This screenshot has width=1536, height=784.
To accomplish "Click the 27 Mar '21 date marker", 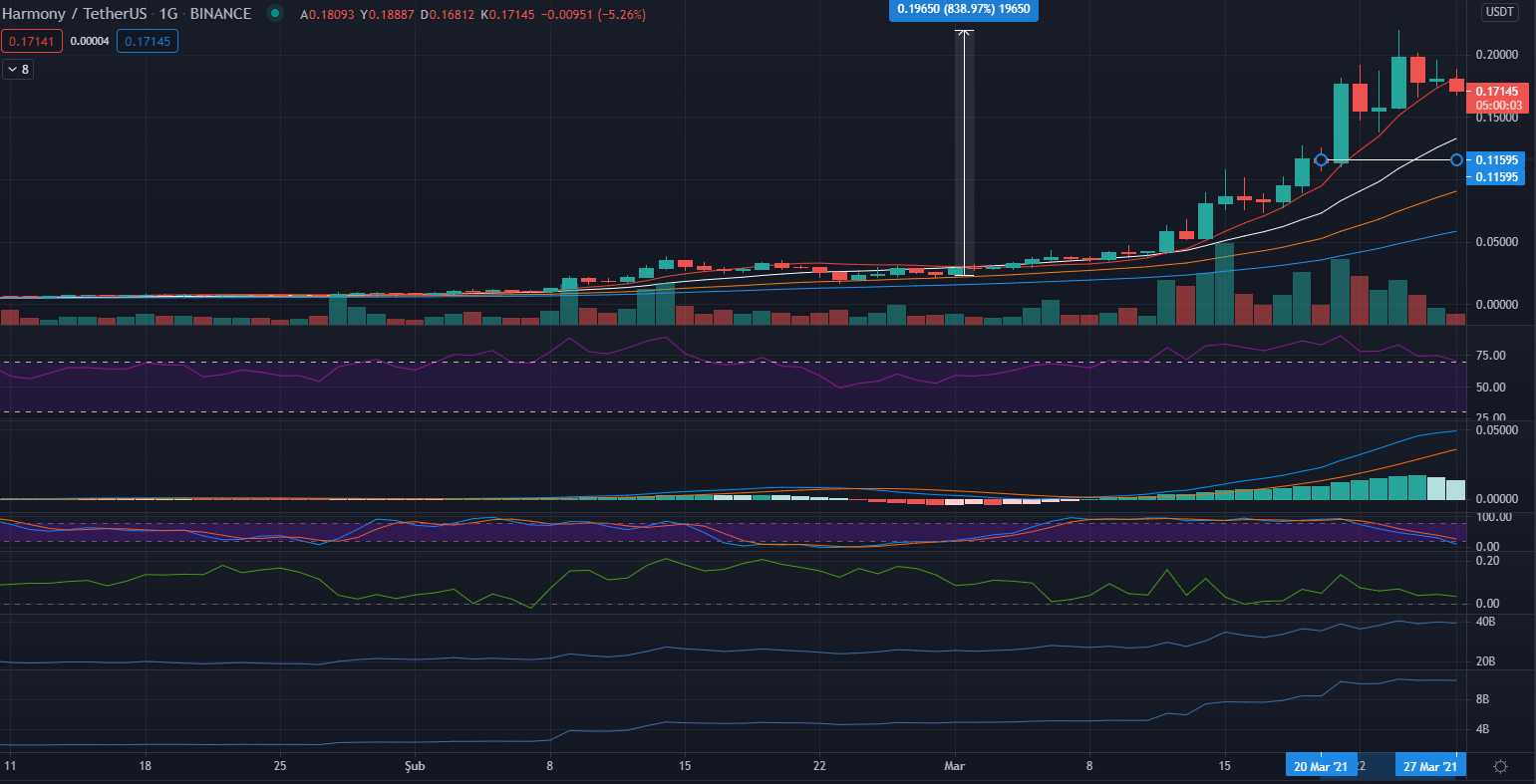I will 1430,766.
